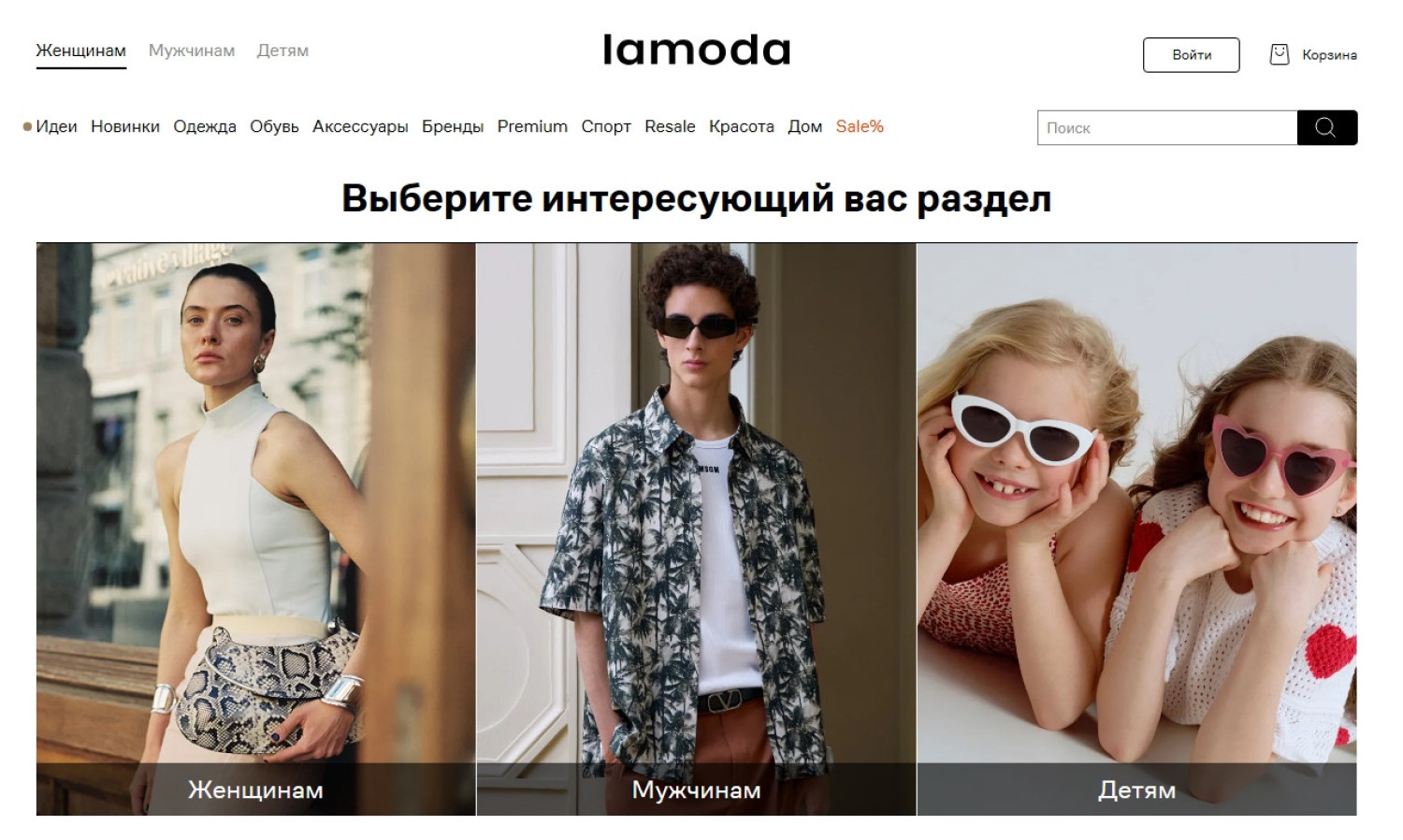The width and height of the screenshot is (1403, 840).
Task: Choose the Мужчинам photo tile
Action: click(x=697, y=529)
